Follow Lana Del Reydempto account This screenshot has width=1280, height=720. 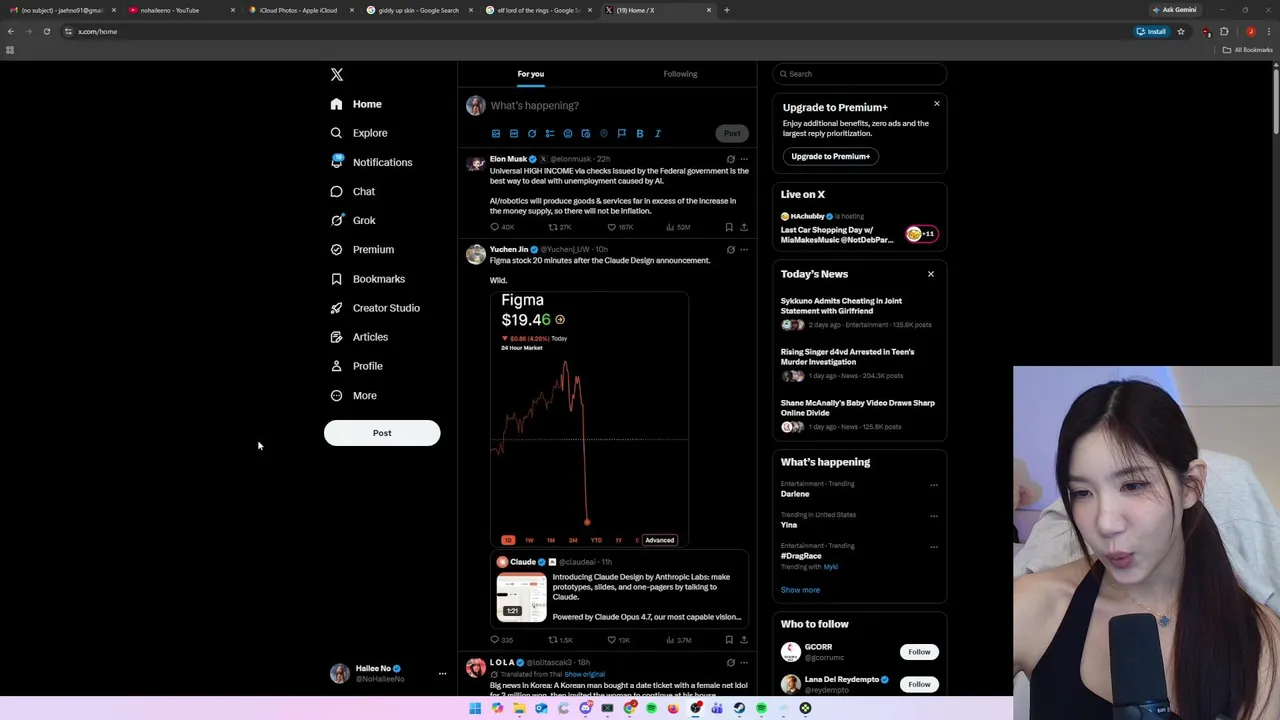pyautogui.click(x=919, y=684)
